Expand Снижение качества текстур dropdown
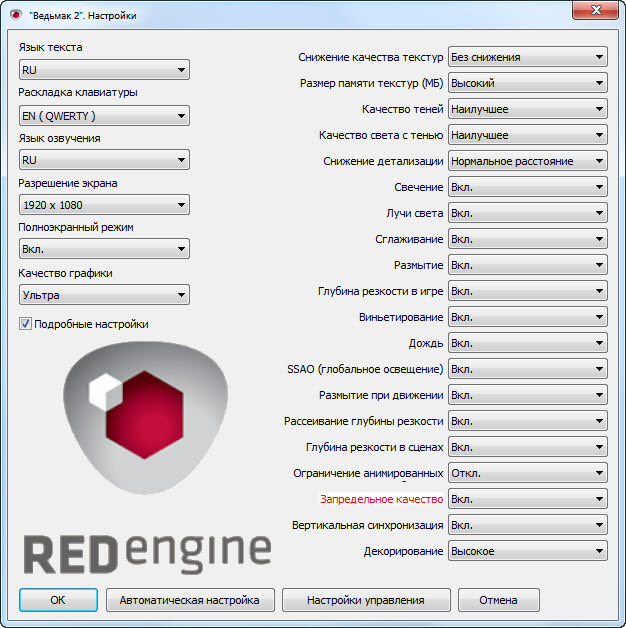Image resolution: width=626 pixels, height=628 pixels. click(x=527, y=57)
